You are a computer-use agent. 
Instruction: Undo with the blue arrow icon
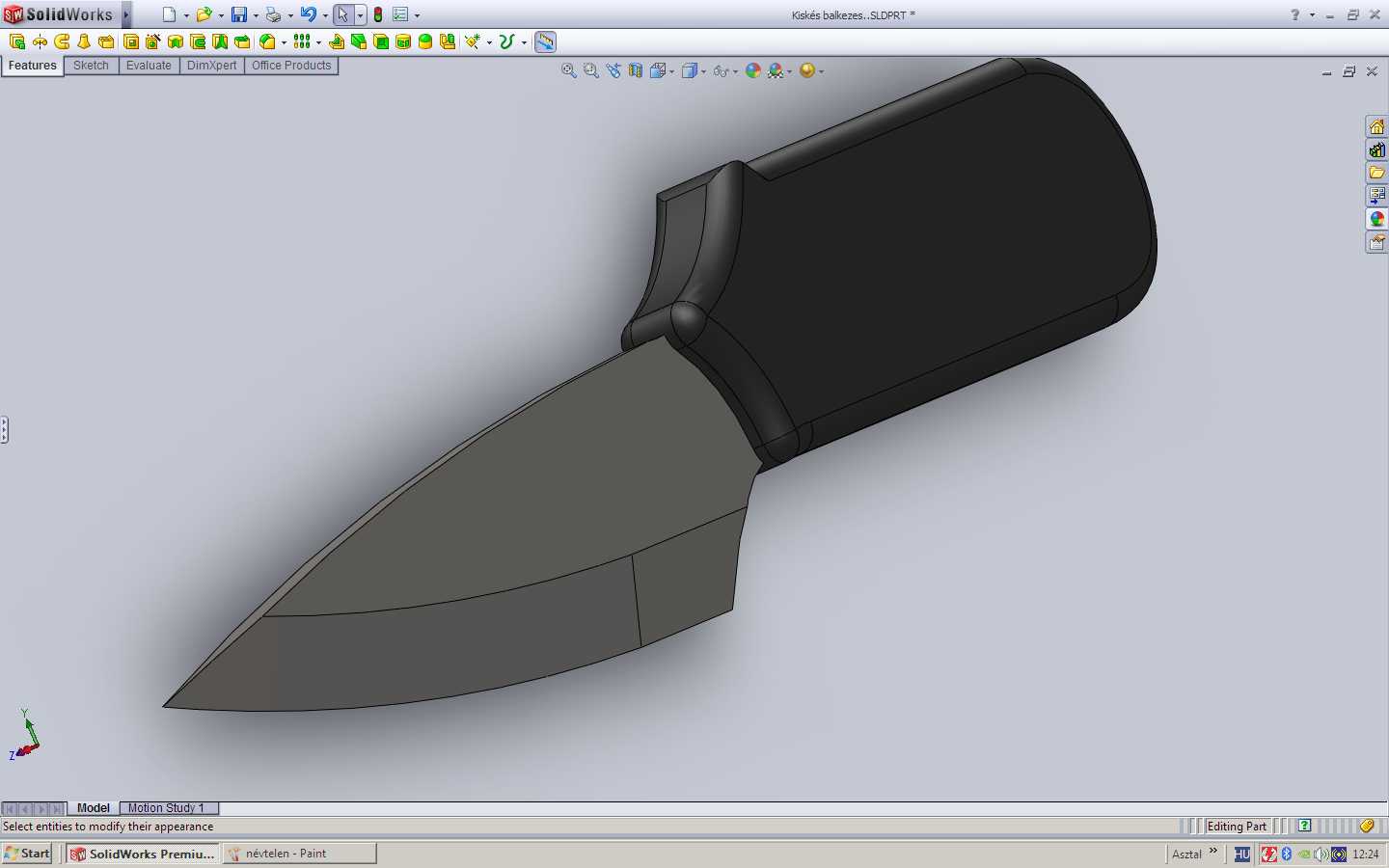coord(308,14)
